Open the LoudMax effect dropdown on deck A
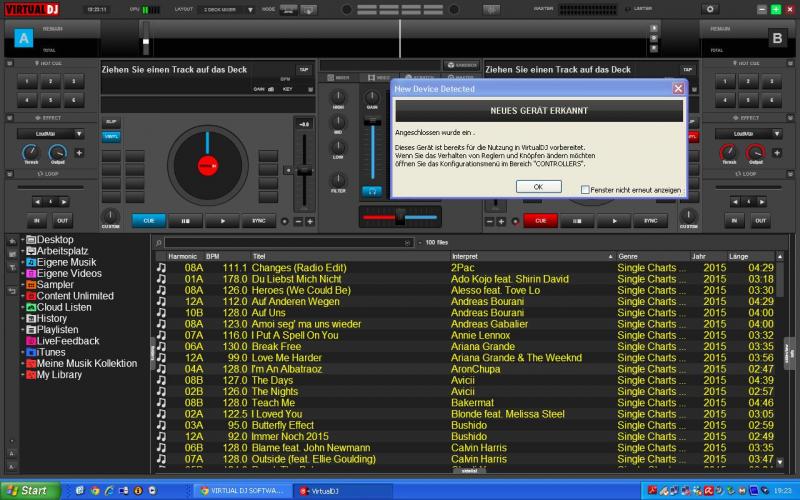Image resolution: width=800 pixels, height=500 pixels. [x=49, y=132]
